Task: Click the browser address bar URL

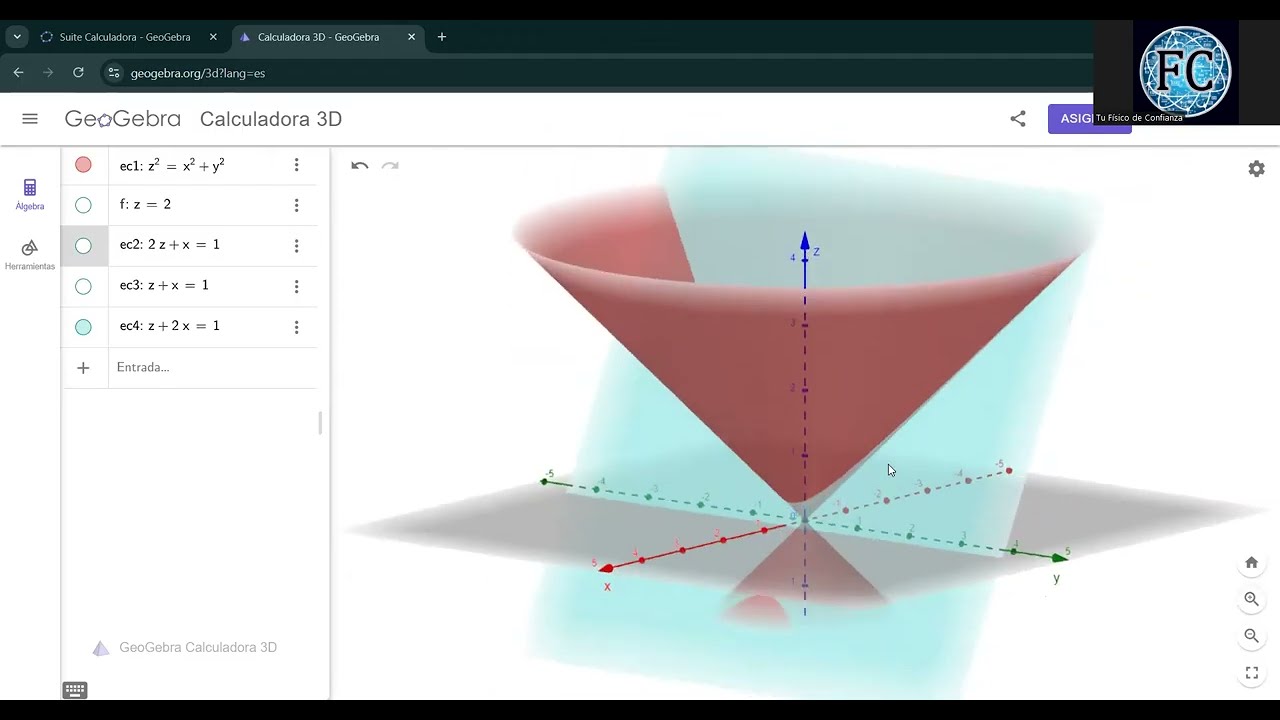Action: [x=198, y=73]
